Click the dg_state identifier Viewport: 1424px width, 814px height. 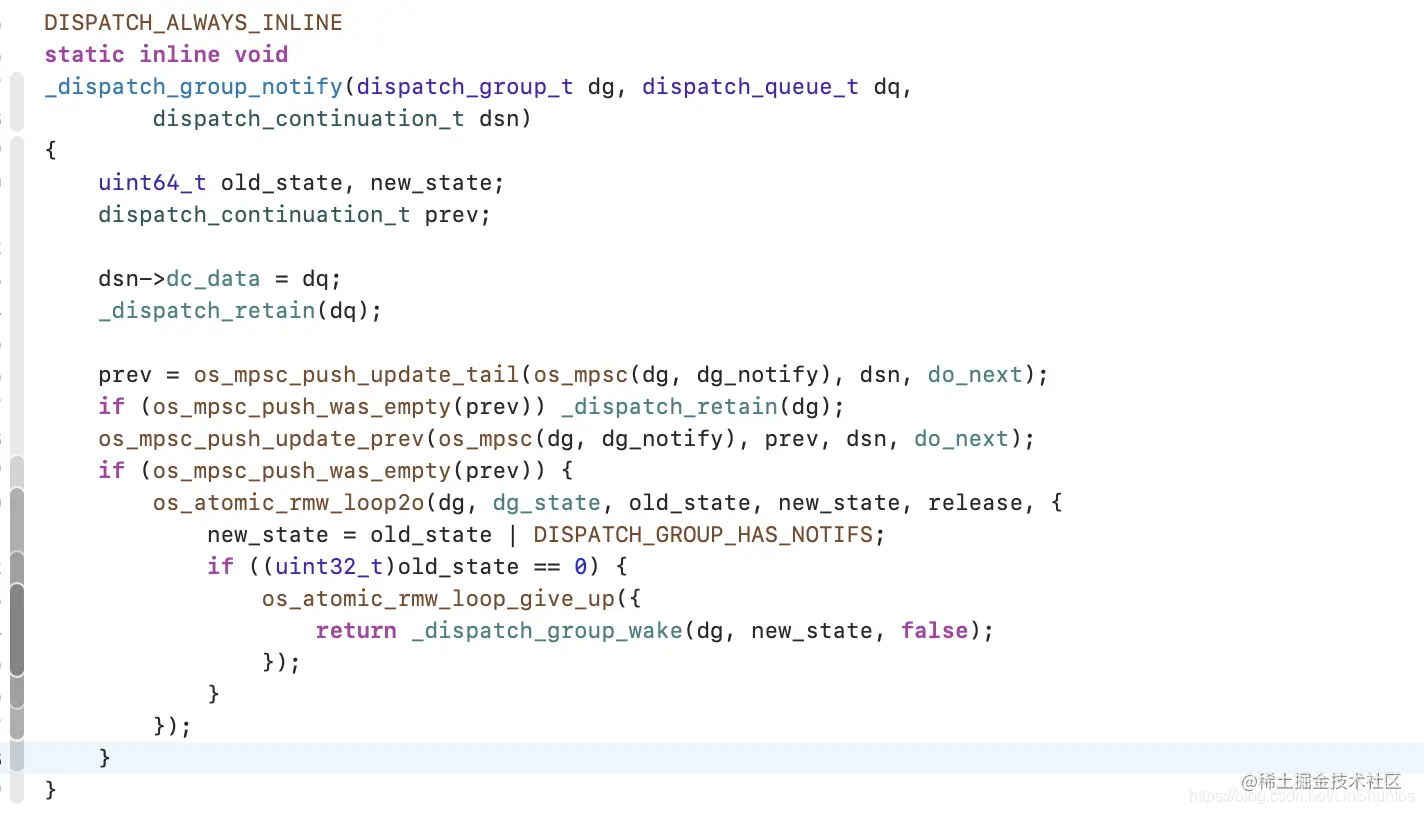[x=547, y=502]
